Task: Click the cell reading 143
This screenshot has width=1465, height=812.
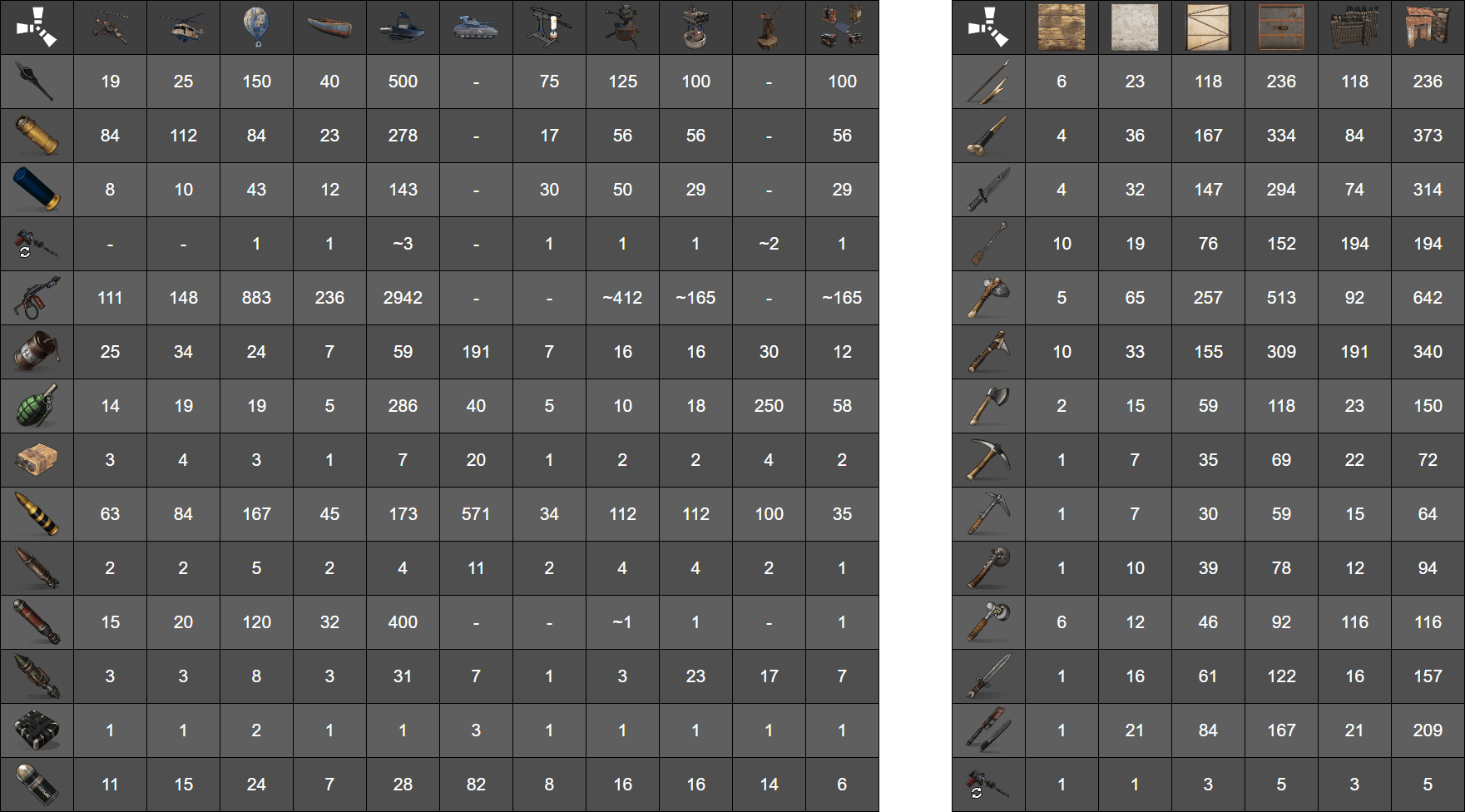Action: pyautogui.click(x=403, y=190)
